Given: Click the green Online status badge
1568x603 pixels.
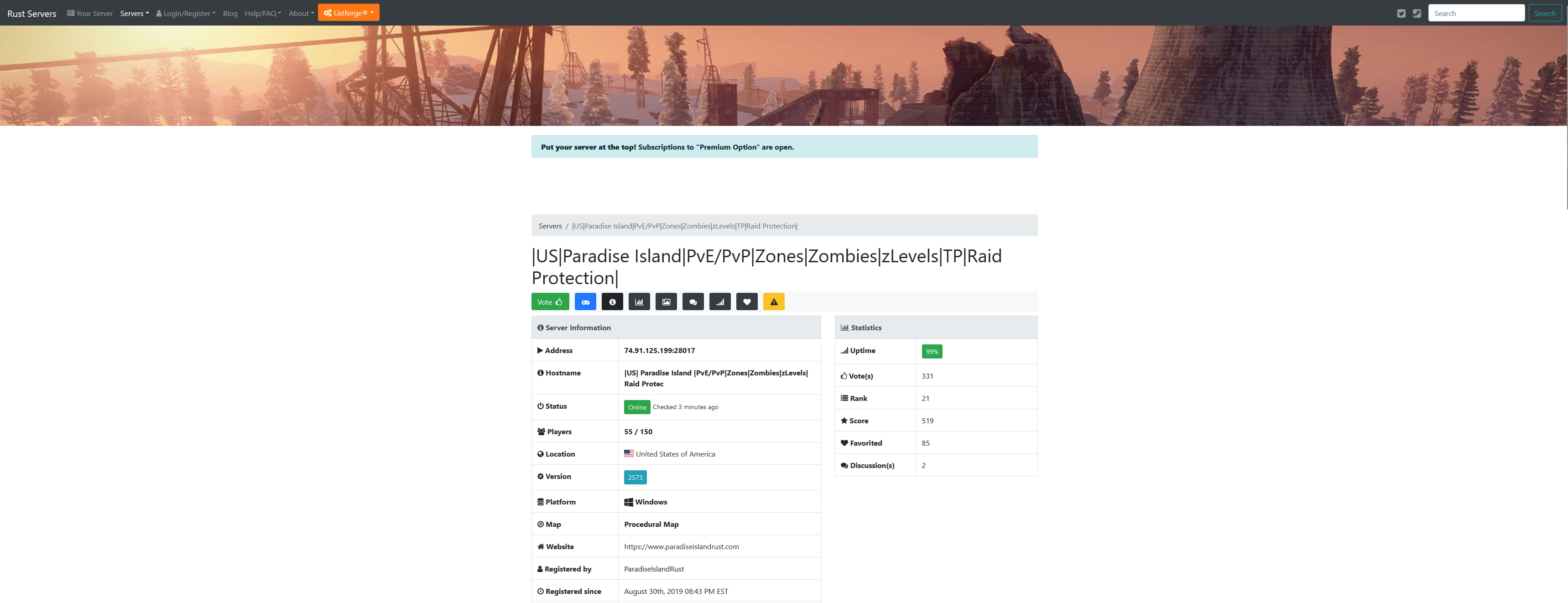Looking at the screenshot, I should (x=637, y=407).
